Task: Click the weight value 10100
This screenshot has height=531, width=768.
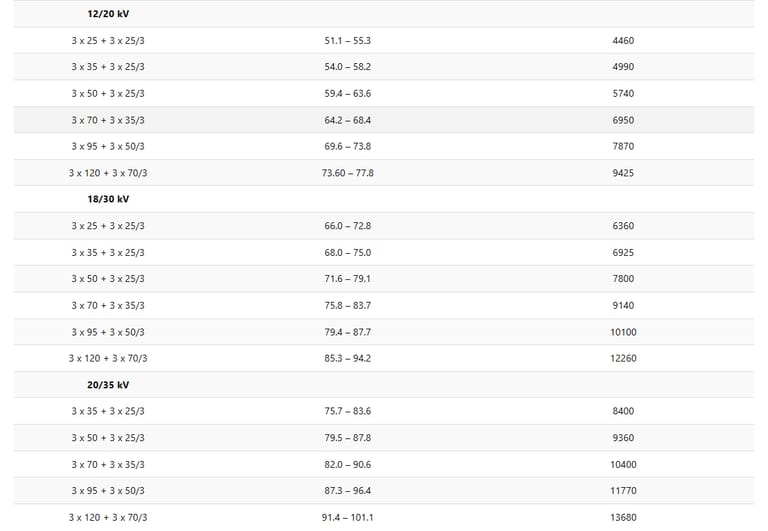Action: (623, 332)
